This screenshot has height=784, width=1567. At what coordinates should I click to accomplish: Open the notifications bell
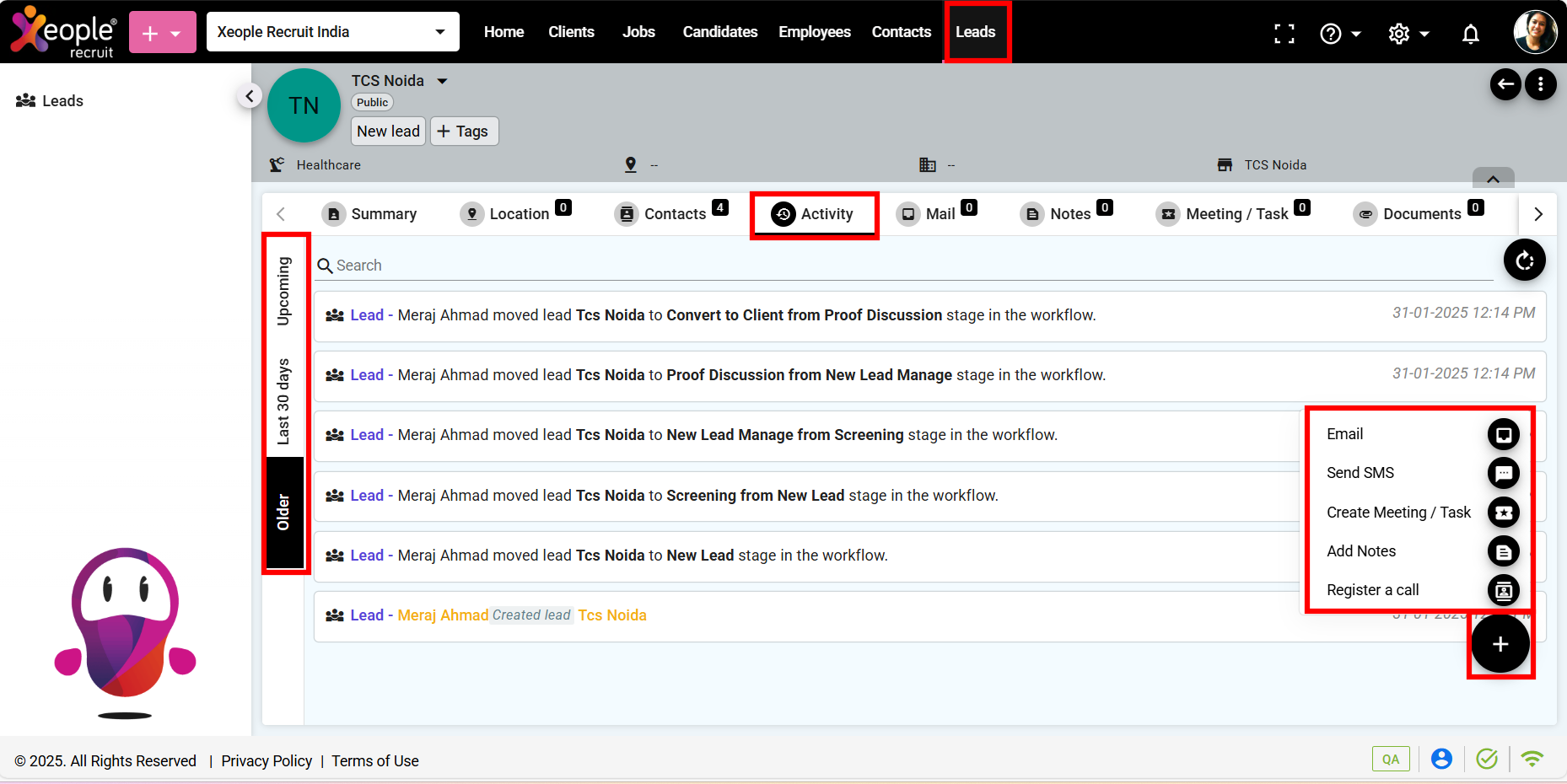1471,34
